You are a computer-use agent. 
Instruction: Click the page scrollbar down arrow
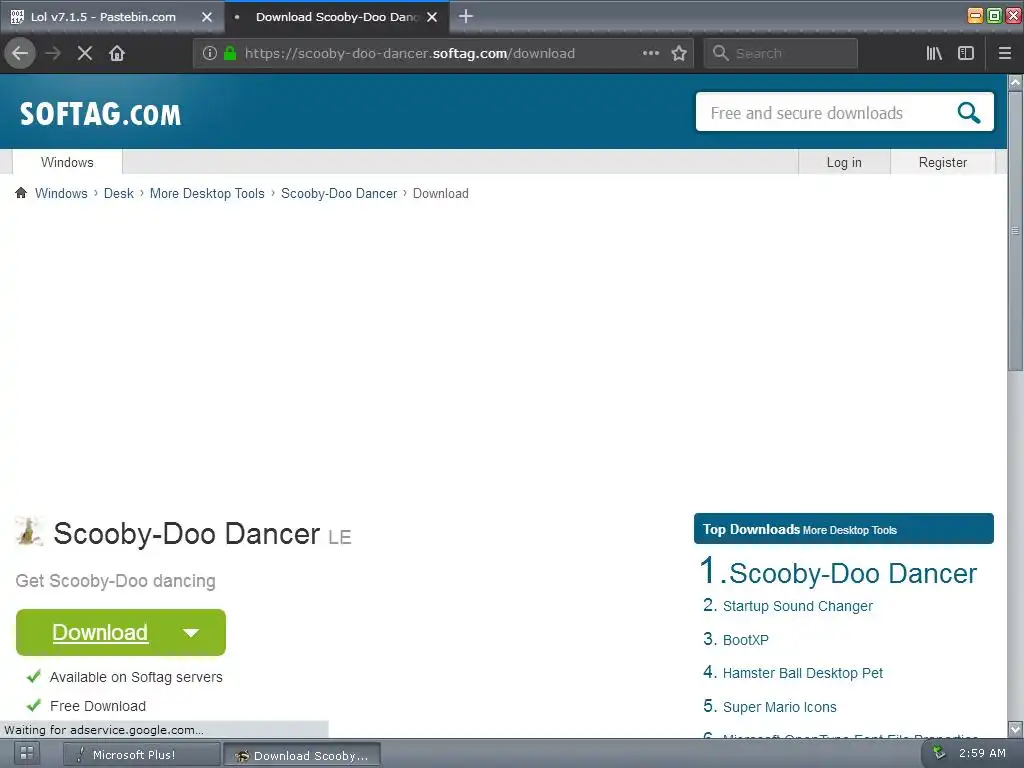1015,729
